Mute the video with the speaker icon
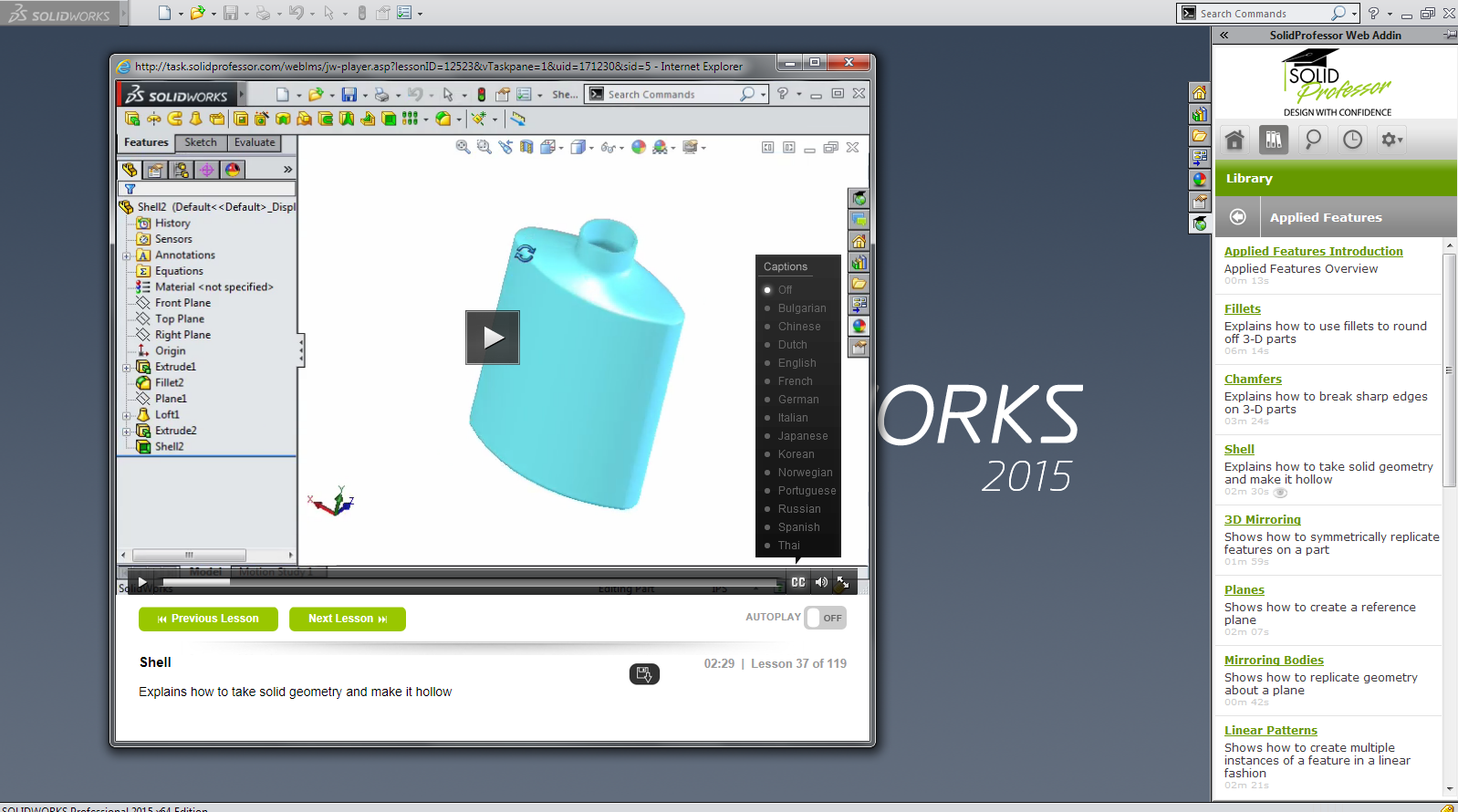1458x812 pixels. click(x=821, y=582)
